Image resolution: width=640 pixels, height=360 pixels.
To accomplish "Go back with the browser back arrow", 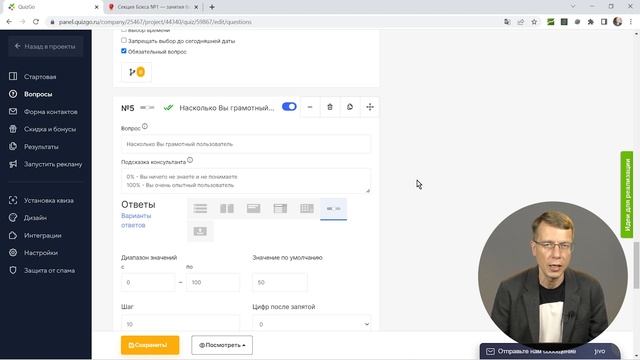I will coord(9,22).
